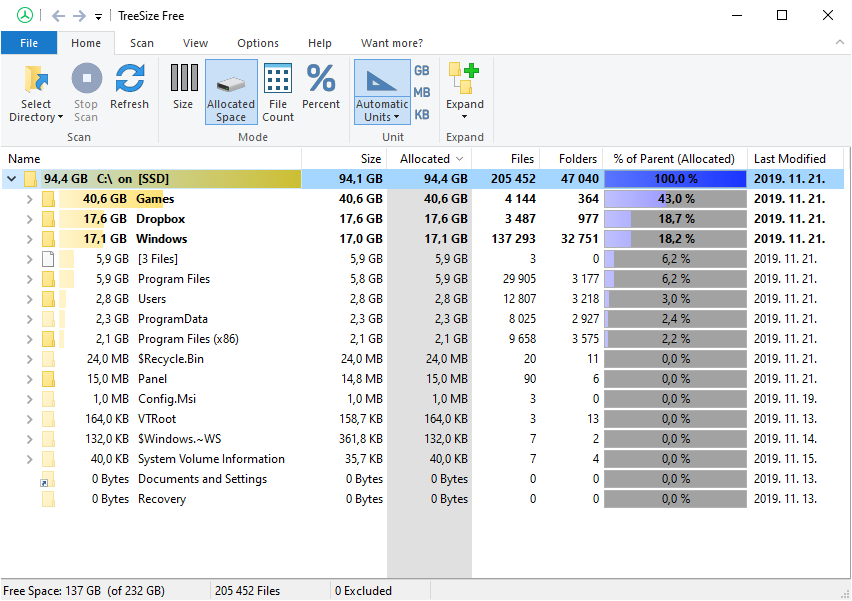Open the Options tab
Screen dimensions: 852x601
click(258, 43)
